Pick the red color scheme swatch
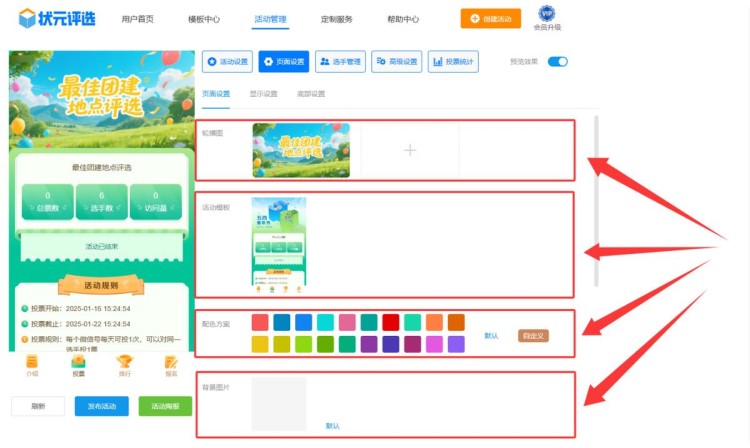 click(390, 322)
